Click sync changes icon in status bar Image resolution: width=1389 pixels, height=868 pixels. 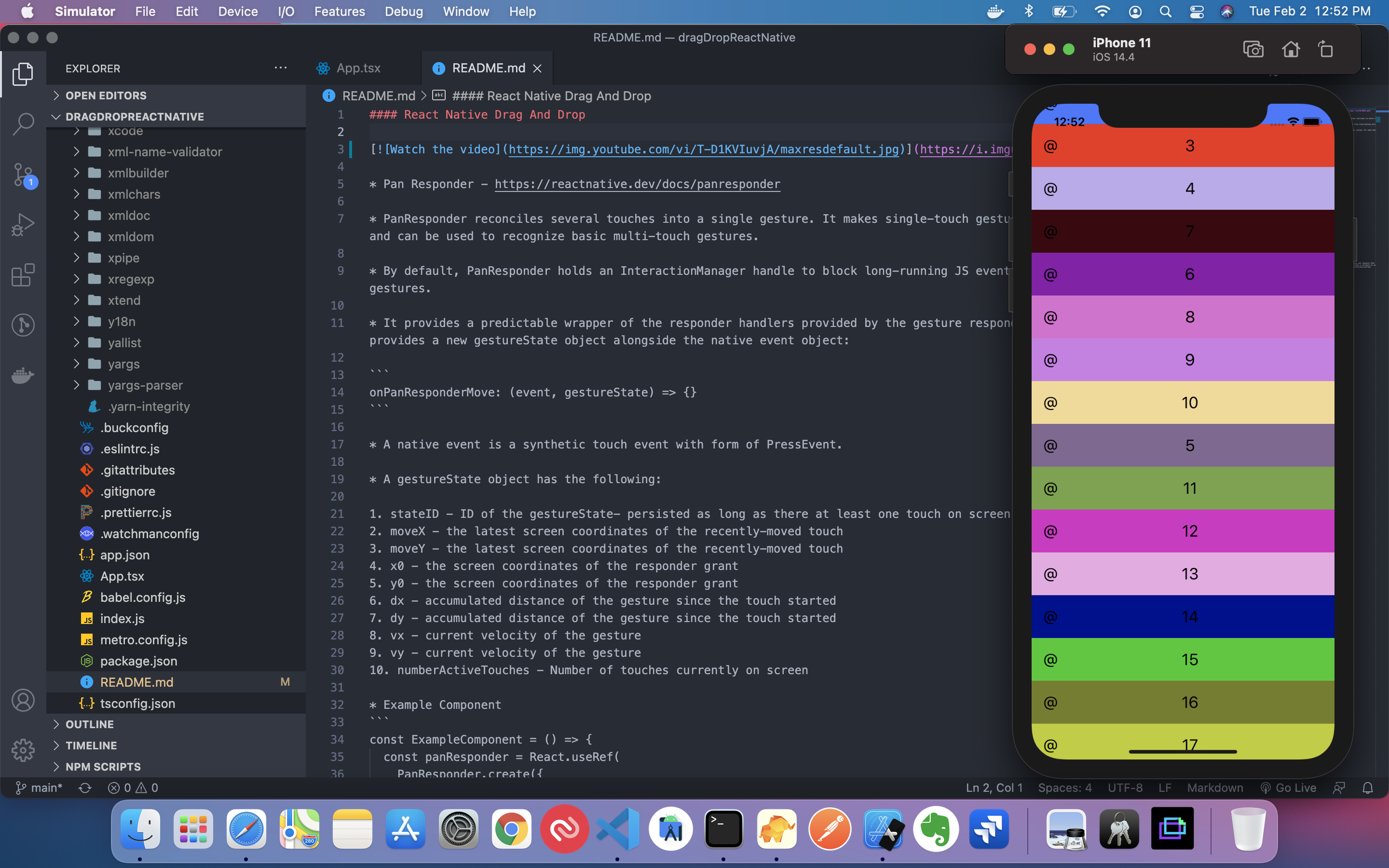(85, 787)
